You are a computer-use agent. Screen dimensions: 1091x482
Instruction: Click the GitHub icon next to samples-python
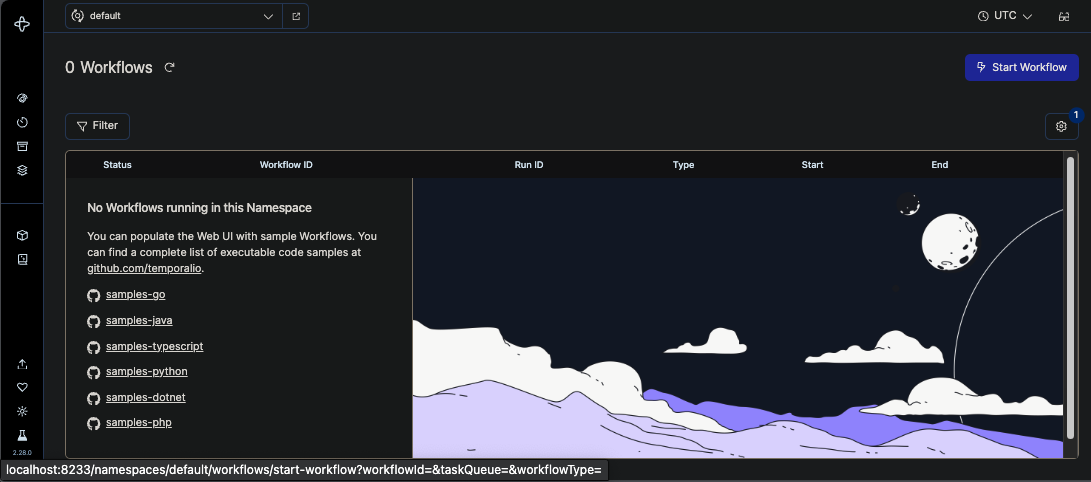(x=93, y=372)
